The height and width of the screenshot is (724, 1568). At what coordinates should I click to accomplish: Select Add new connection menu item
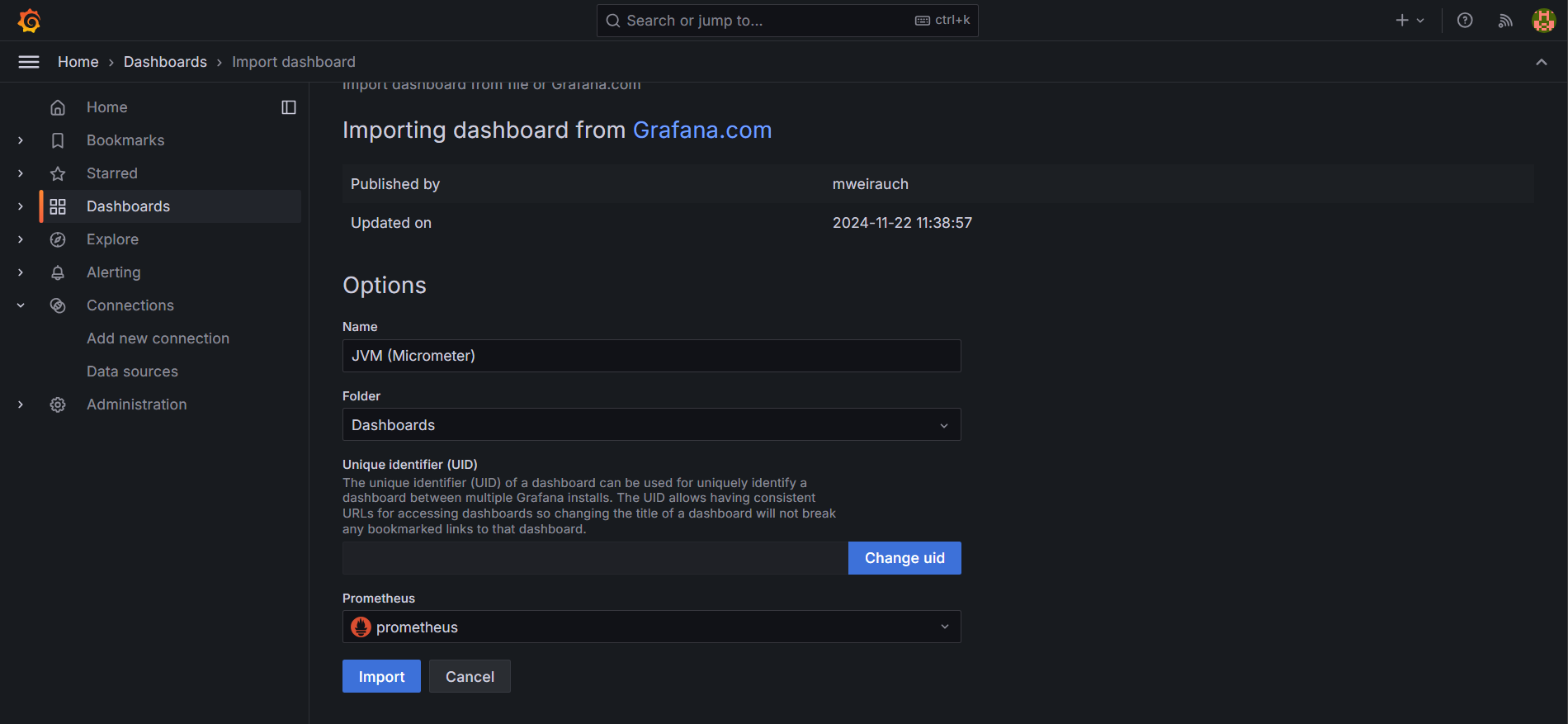[158, 338]
